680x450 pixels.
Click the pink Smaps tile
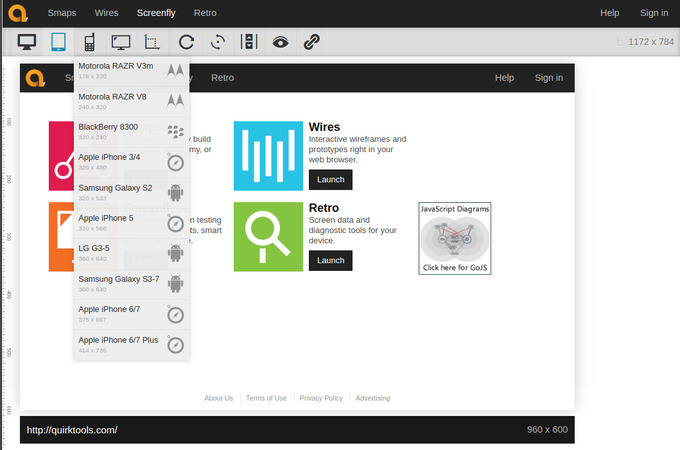(61, 156)
